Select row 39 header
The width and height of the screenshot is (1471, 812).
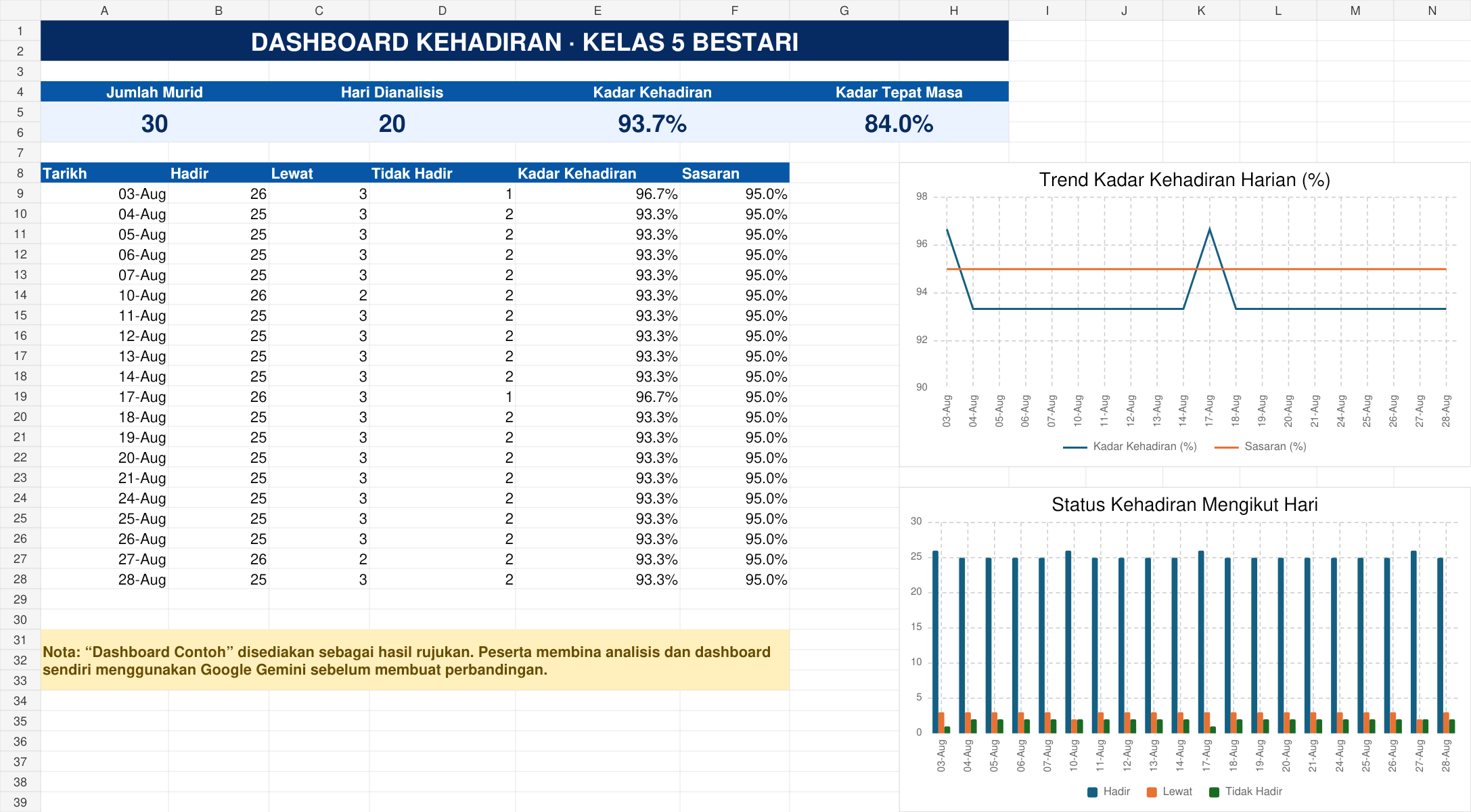(20, 802)
